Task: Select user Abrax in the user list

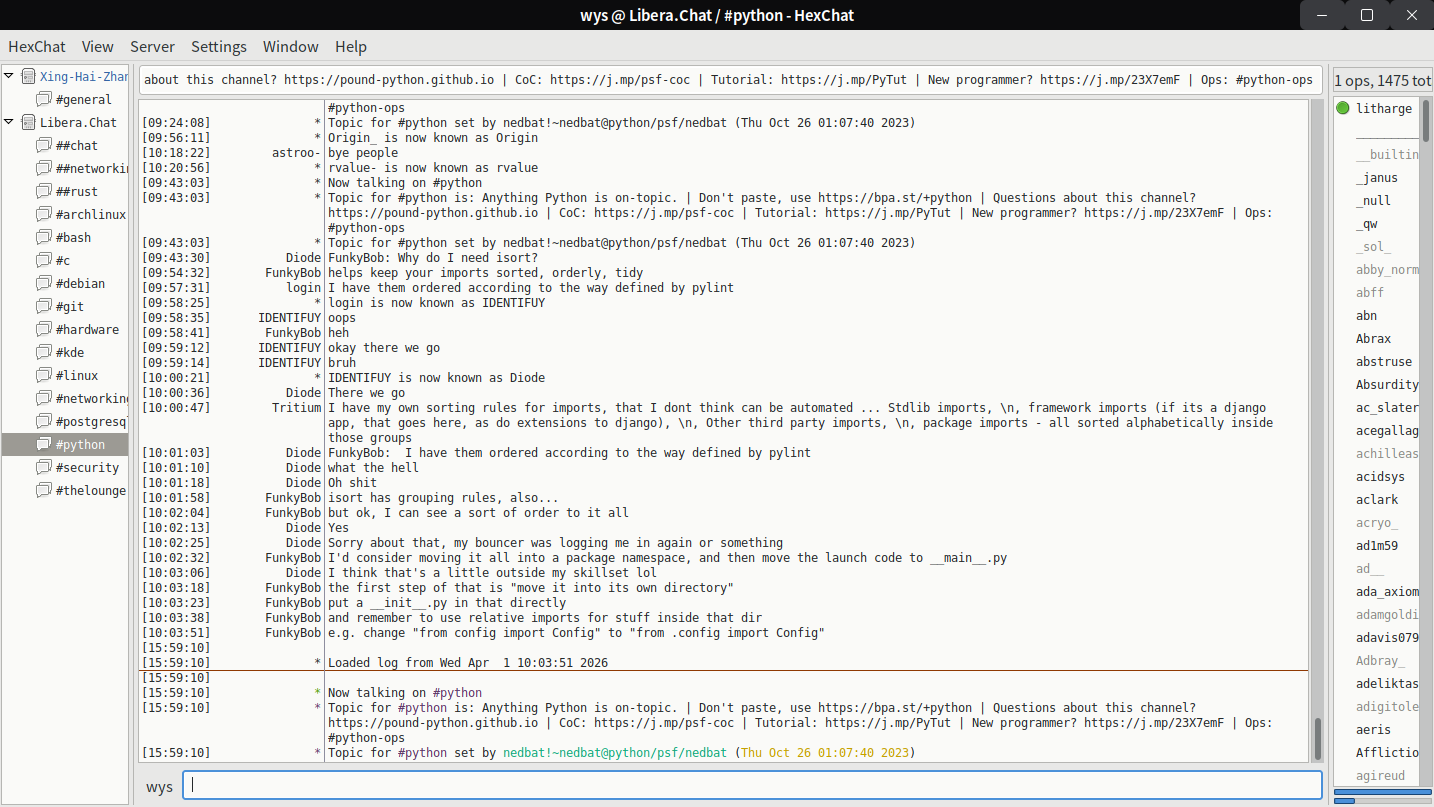Action: pyautogui.click(x=1373, y=339)
